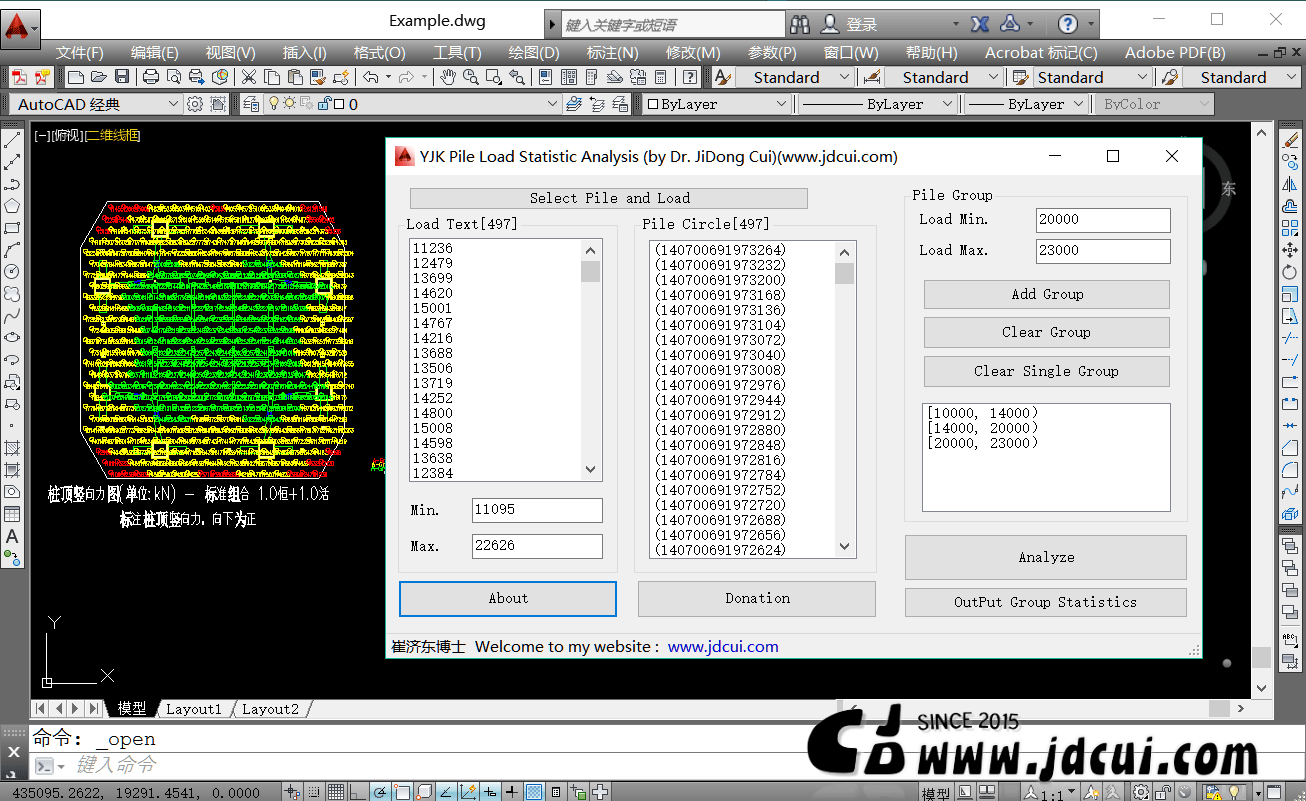Image resolution: width=1306 pixels, height=801 pixels.
Task: Toggle Lineweight display in status bar
Action: (x=512, y=792)
